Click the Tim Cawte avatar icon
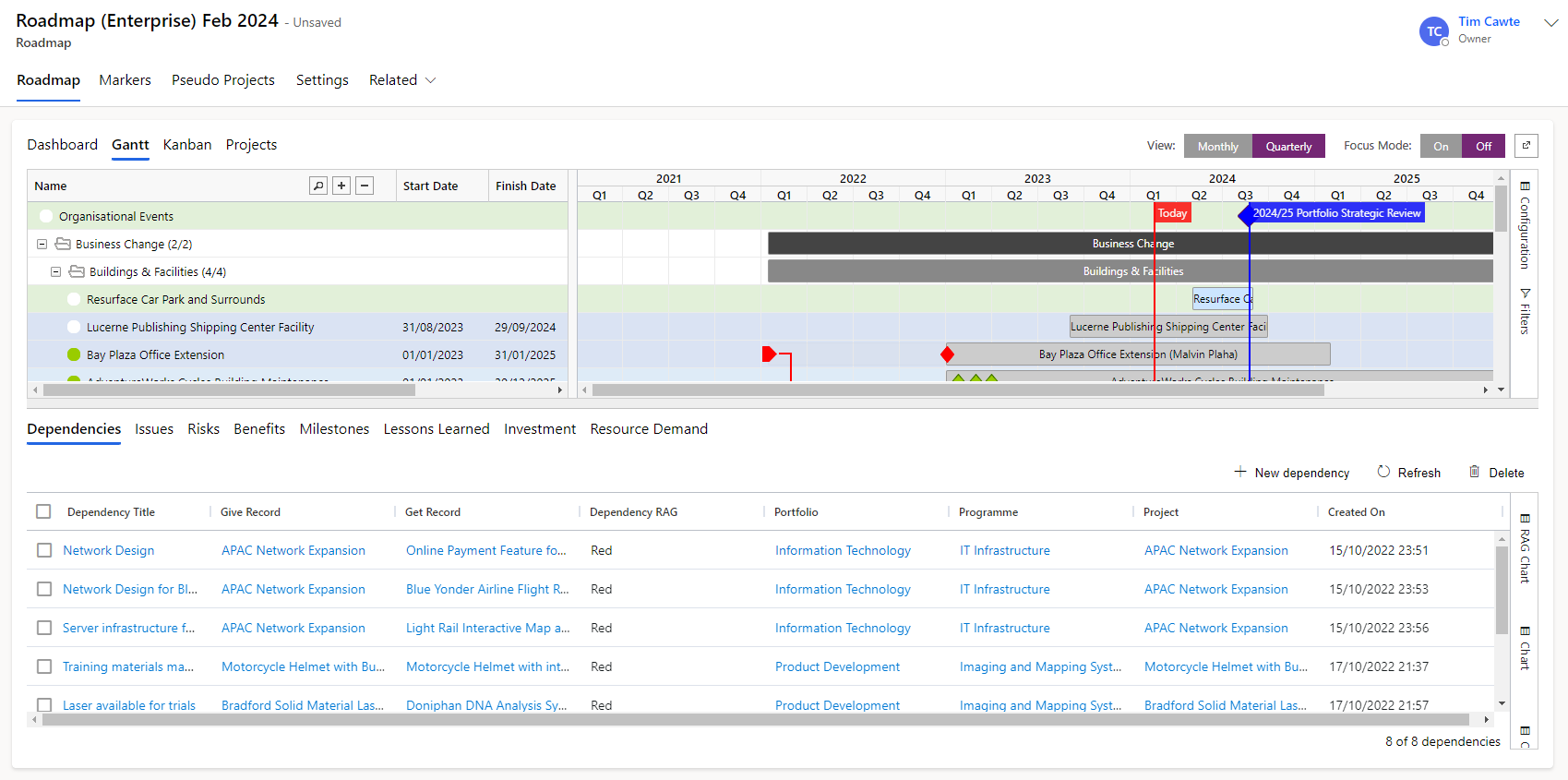Image resolution: width=1568 pixels, height=780 pixels. pyautogui.click(x=1434, y=31)
